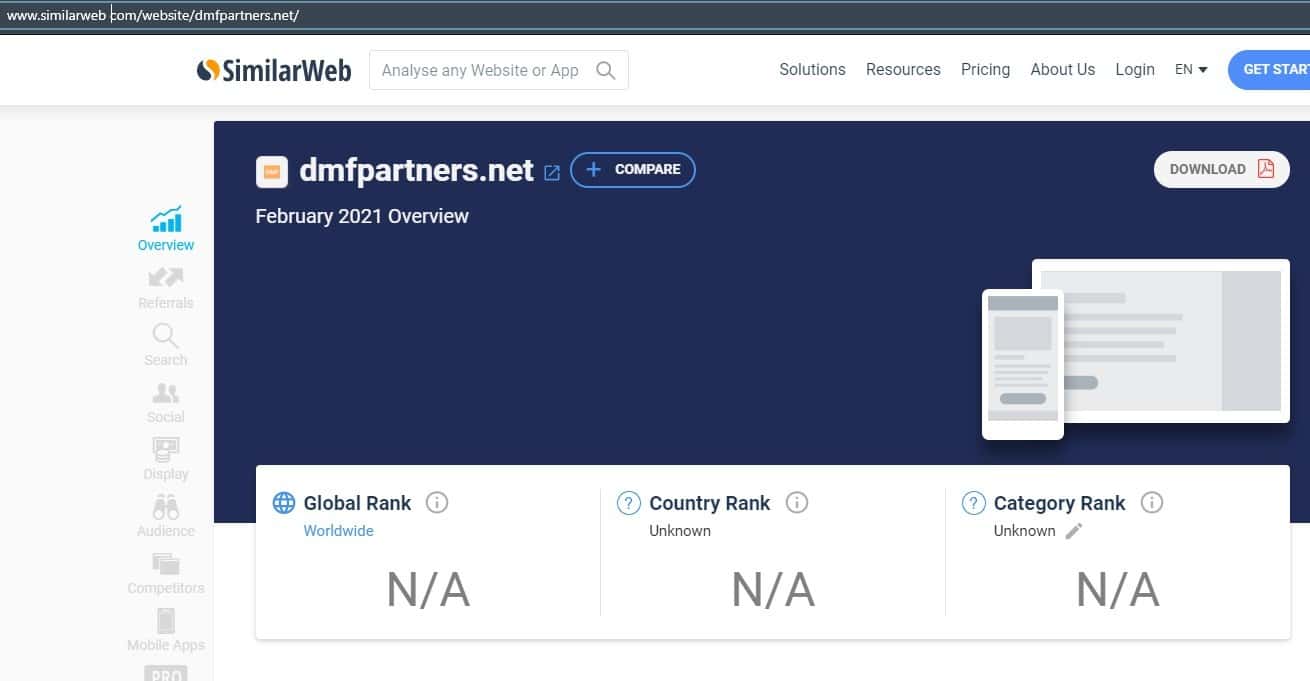
Task: Click the dmfpartners.net favicon
Action: 272,172
